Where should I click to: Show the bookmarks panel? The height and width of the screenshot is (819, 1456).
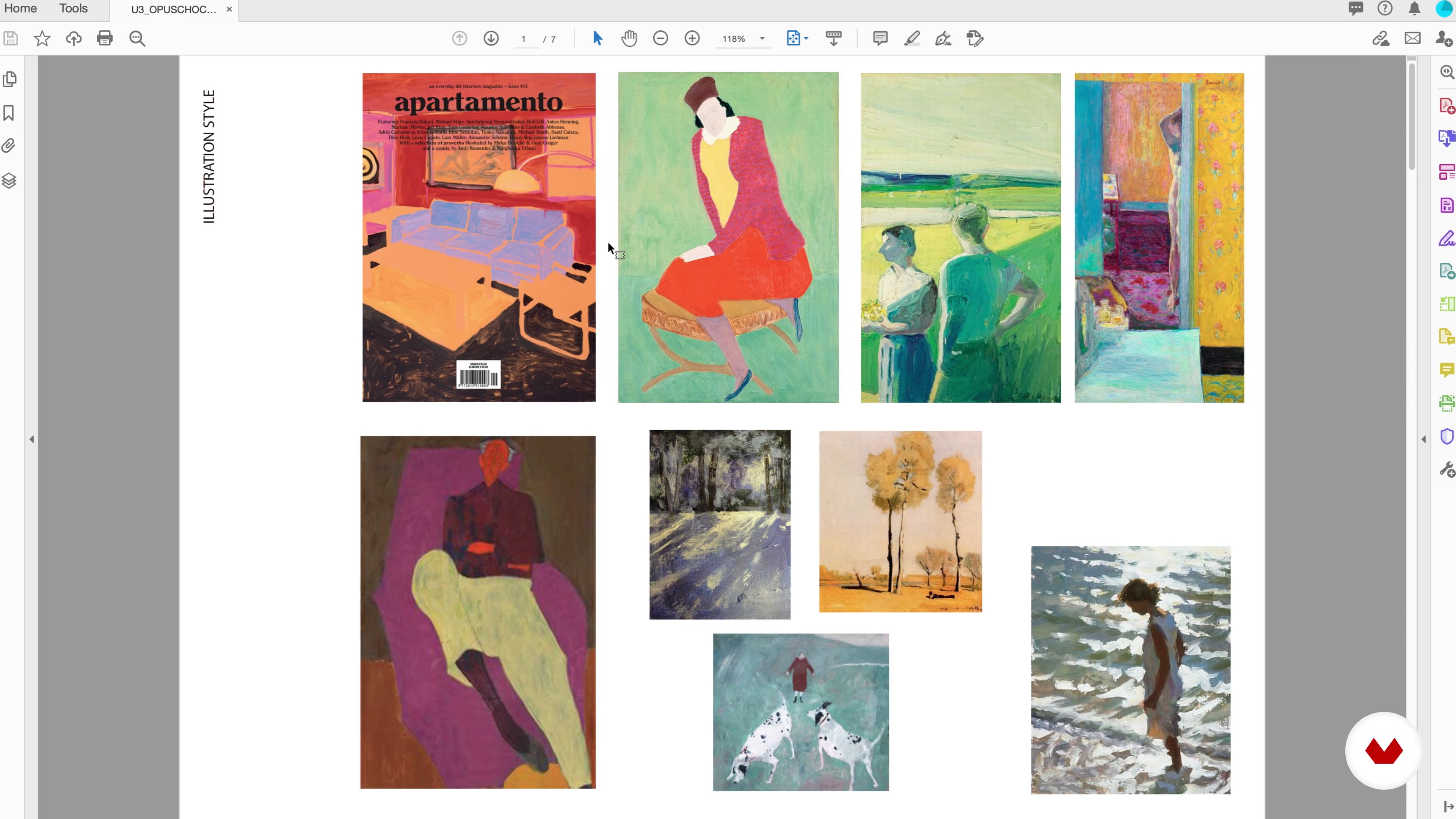(x=8, y=113)
